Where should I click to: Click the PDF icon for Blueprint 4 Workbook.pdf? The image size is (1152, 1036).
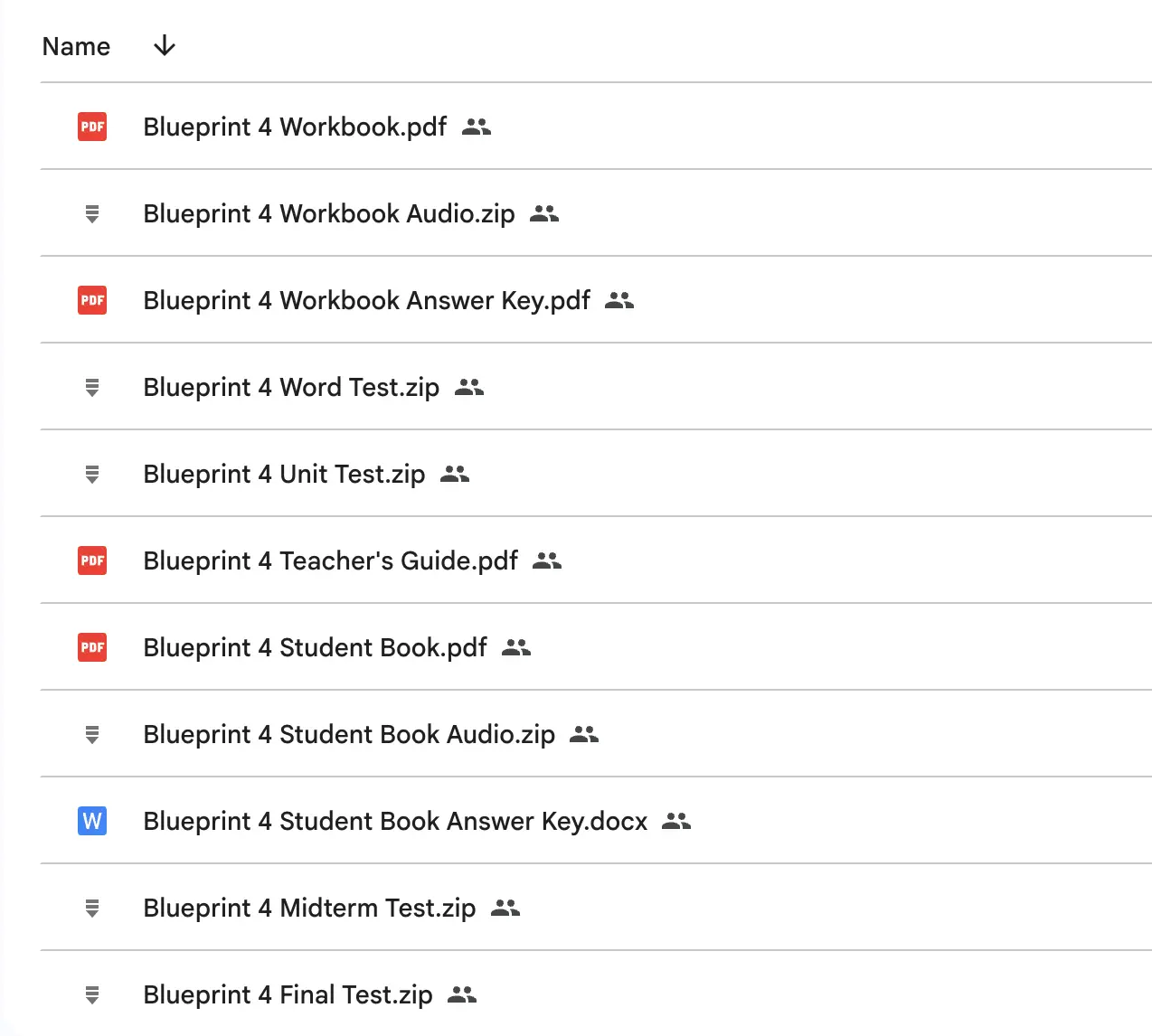pos(92,127)
